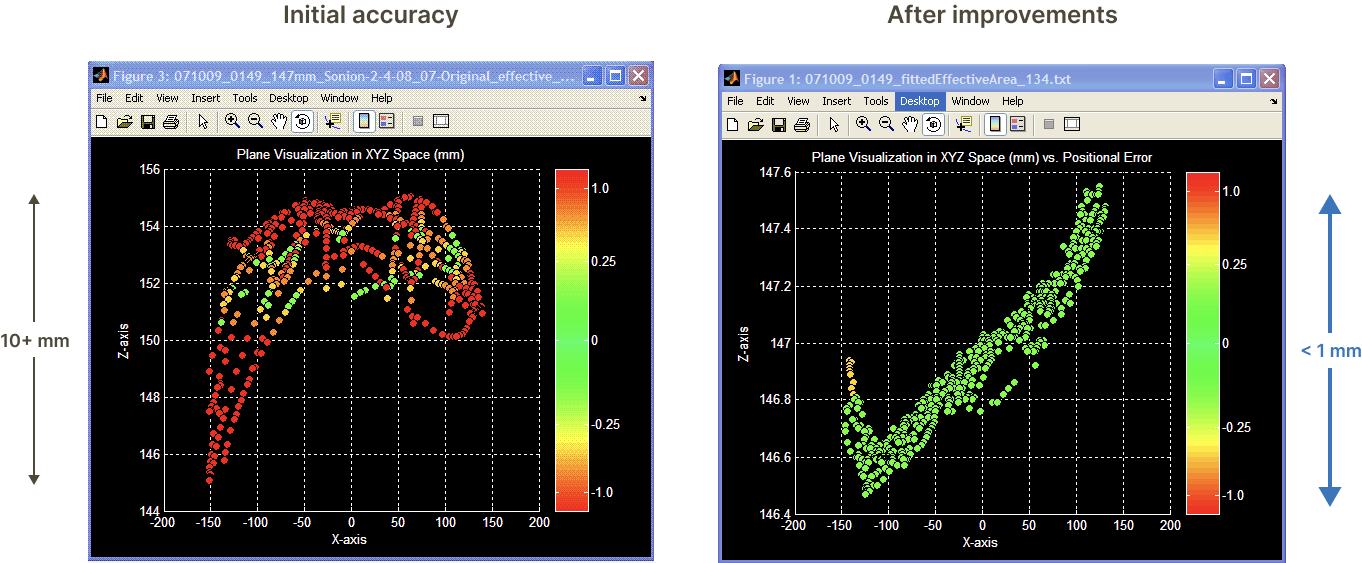Click MATLAB logo icon in Figure 1 title bar
Screen dimensions: 1362x563
pos(731,78)
